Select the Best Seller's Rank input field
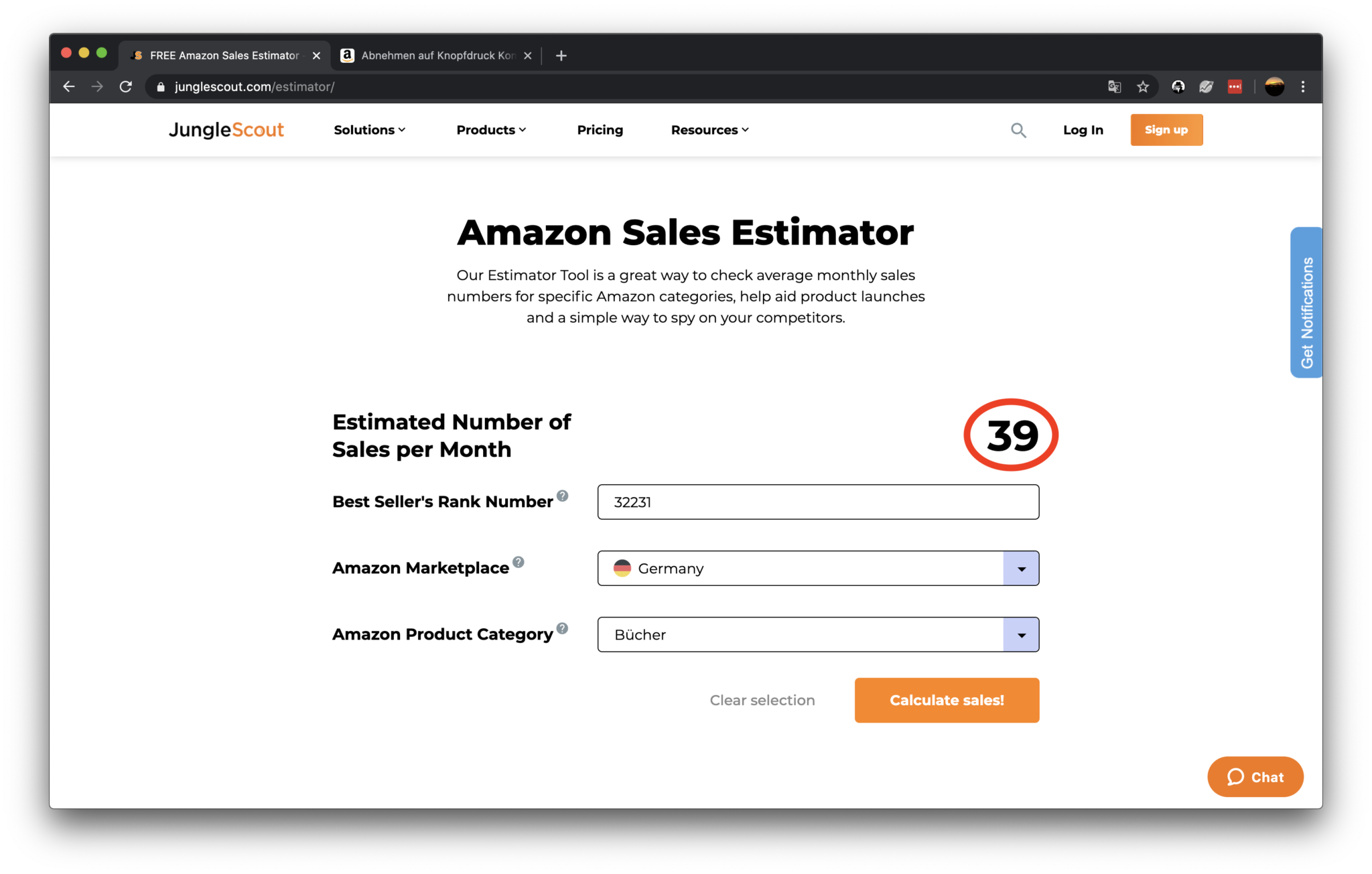This screenshot has width=1372, height=874. (x=817, y=502)
